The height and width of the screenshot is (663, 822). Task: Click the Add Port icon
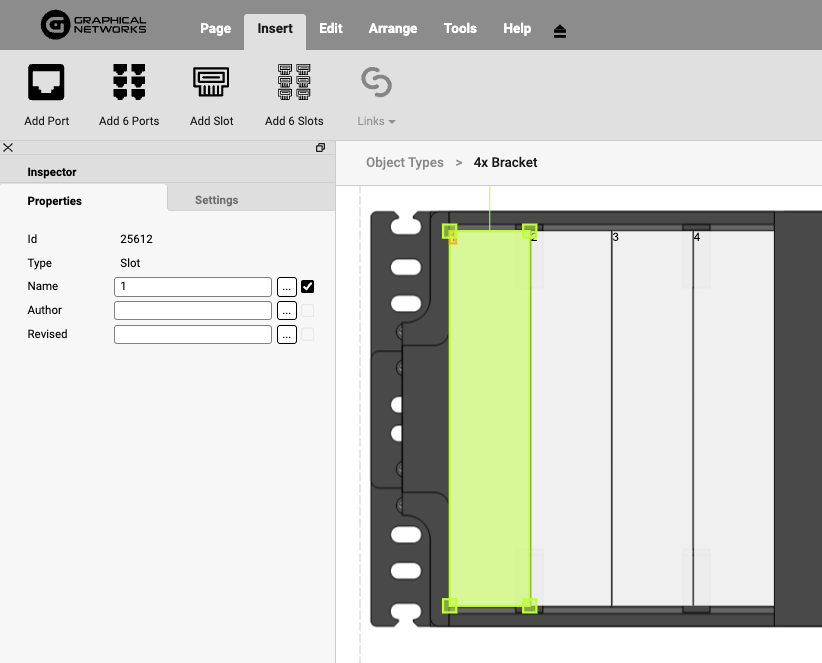[46, 84]
